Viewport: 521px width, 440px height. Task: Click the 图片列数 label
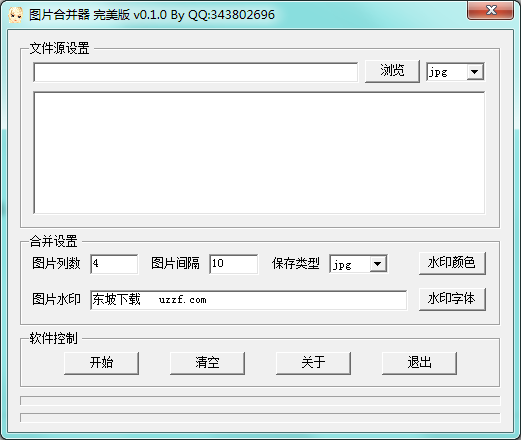(56, 263)
